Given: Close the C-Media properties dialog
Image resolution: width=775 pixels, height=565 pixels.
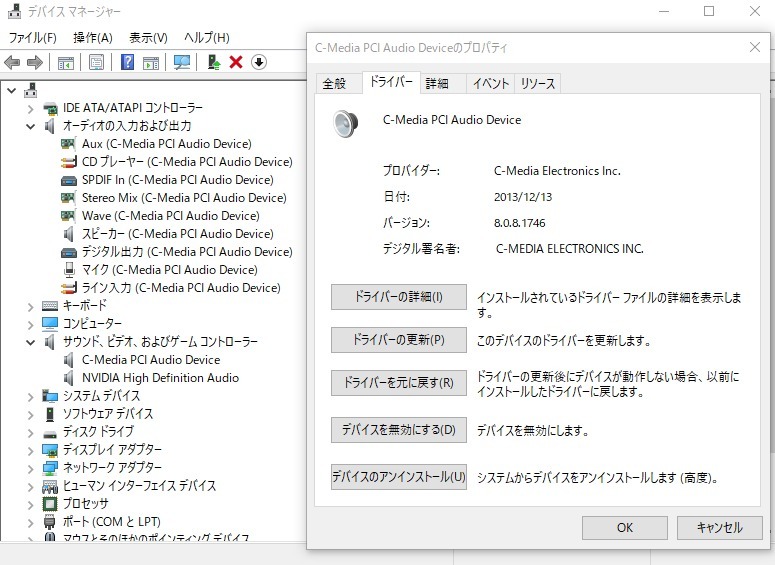Looking at the screenshot, I should [x=755, y=47].
